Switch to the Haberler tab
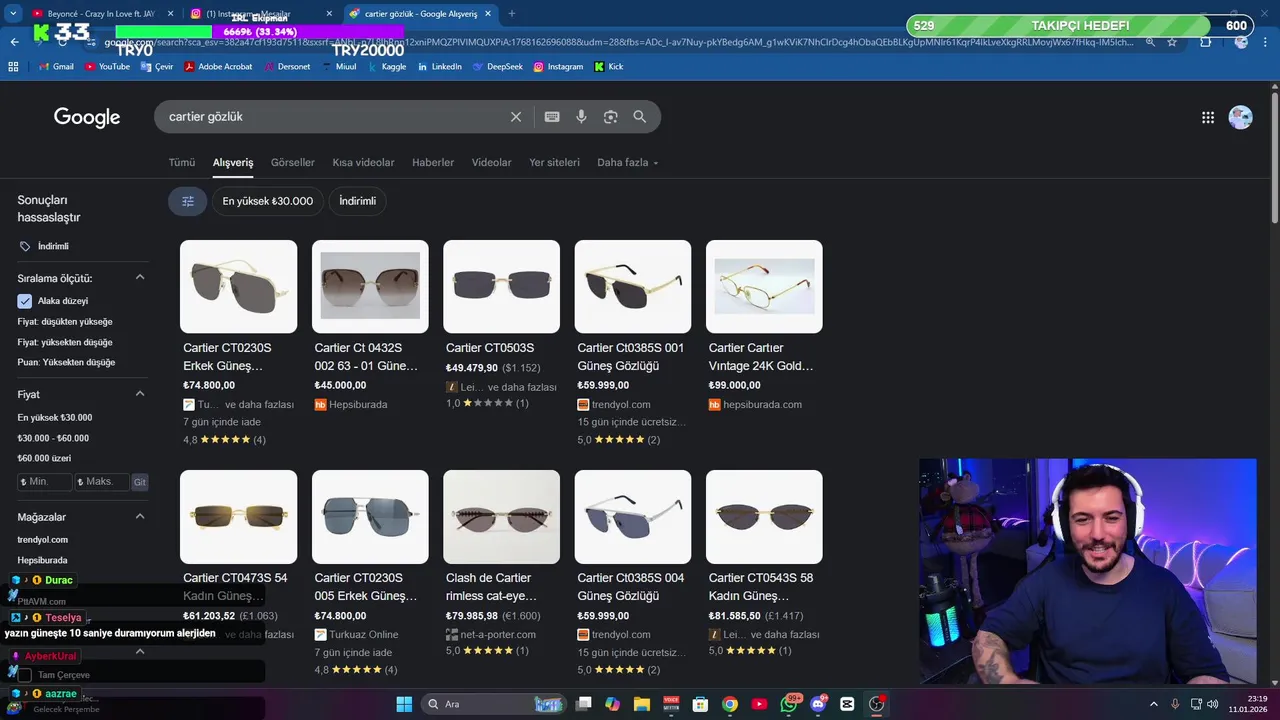1280x720 pixels. coord(433,163)
